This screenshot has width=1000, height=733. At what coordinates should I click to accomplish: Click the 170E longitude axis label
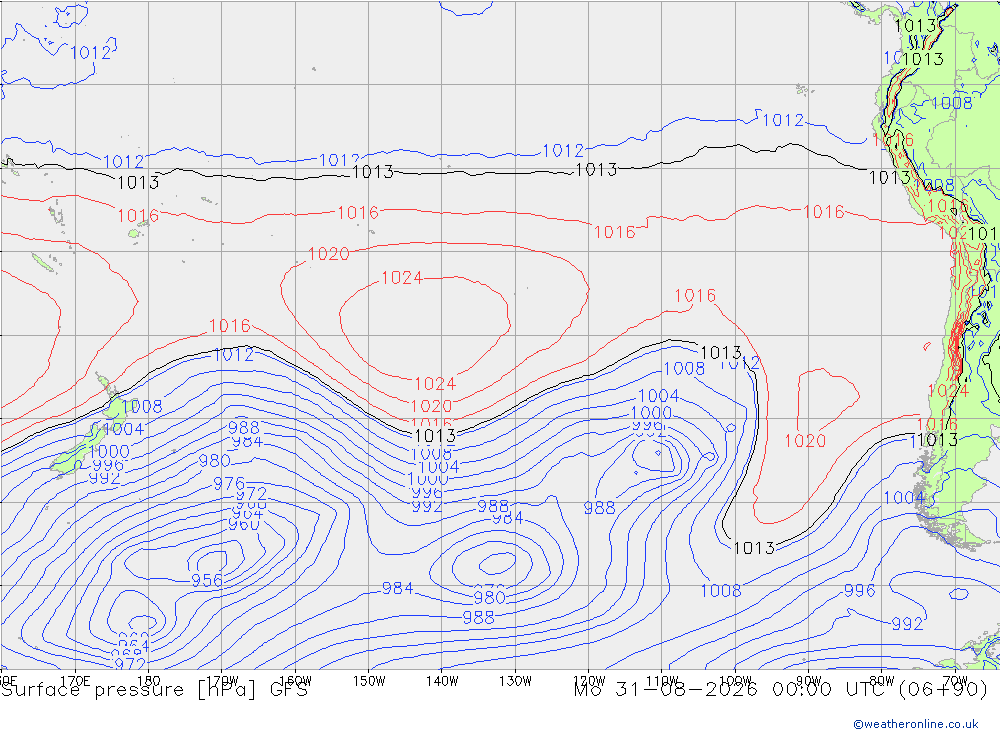(75, 681)
